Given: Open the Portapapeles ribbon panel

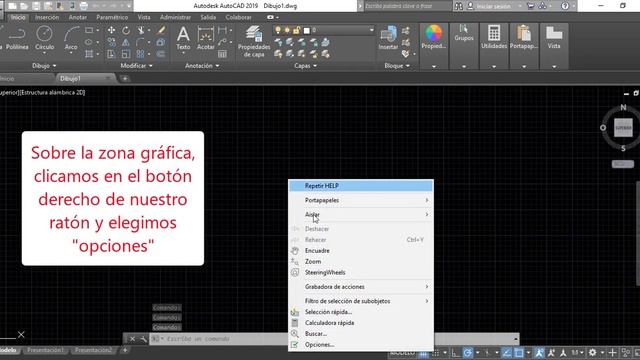Looking at the screenshot, I should [x=524, y=38].
